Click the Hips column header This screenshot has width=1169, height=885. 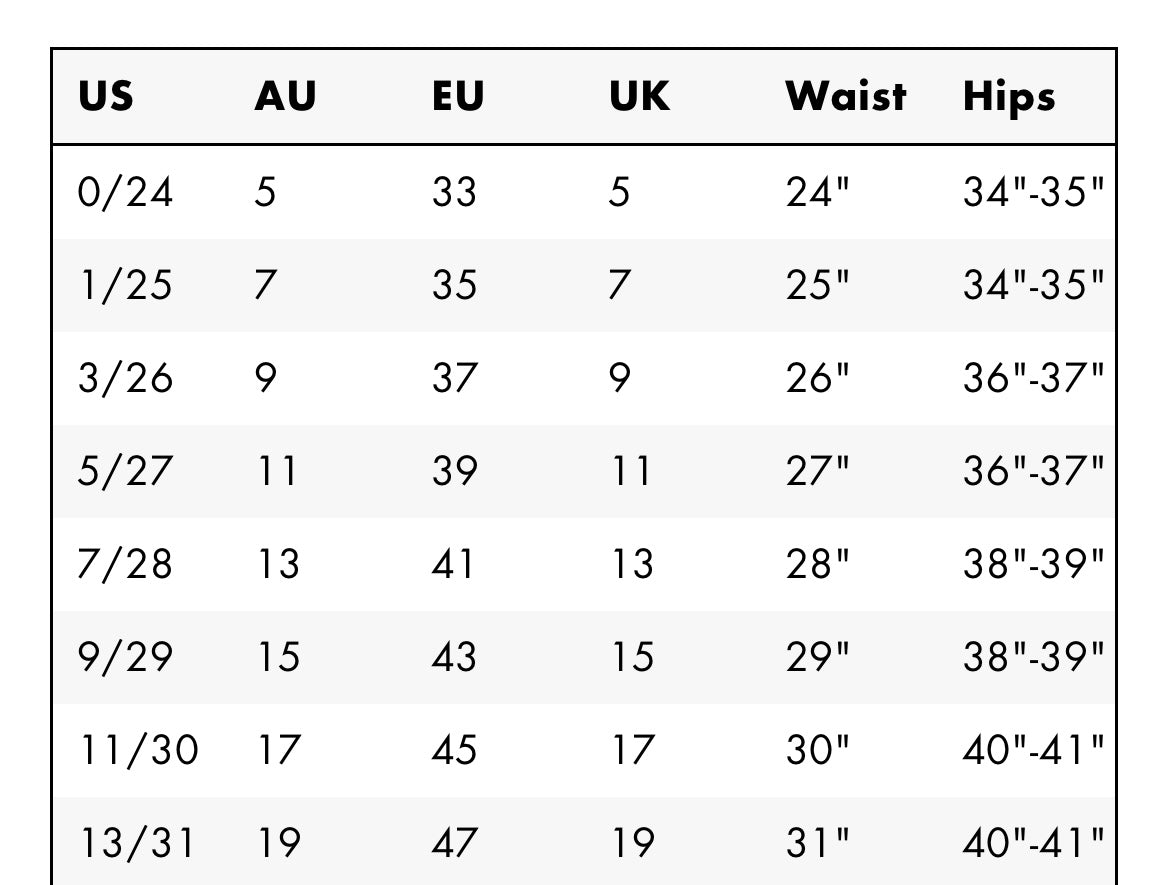click(1009, 97)
